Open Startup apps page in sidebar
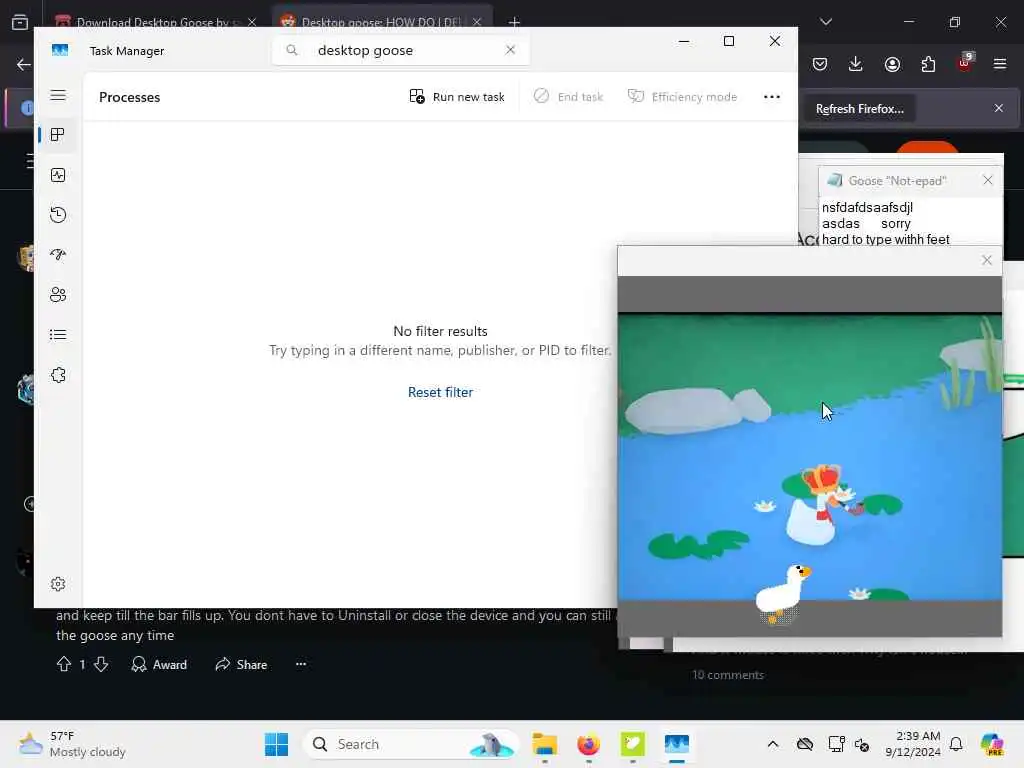1024x768 pixels. pyautogui.click(x=58, y=255)
